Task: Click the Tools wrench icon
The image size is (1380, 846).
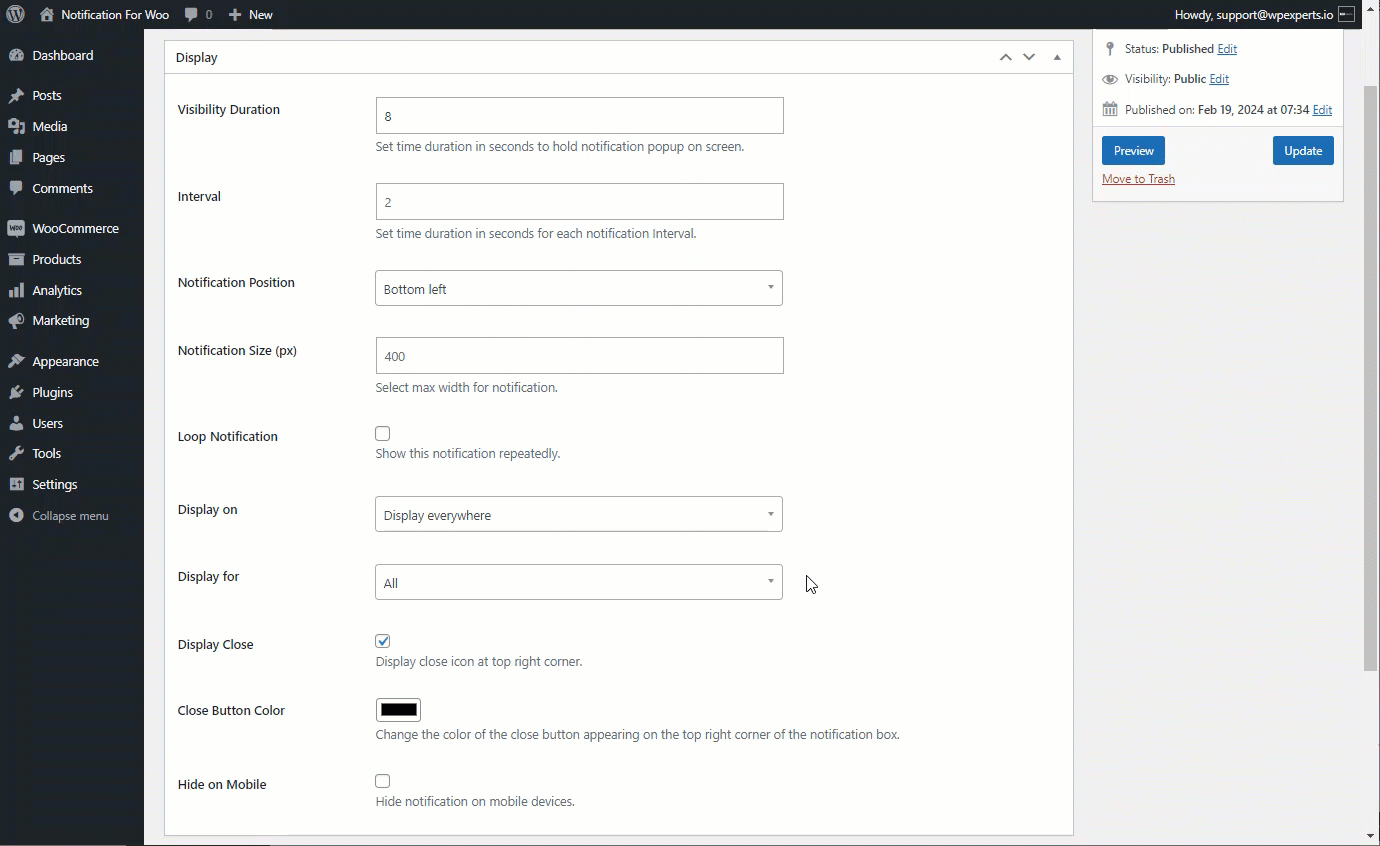Action: click(x=16, y=453)
